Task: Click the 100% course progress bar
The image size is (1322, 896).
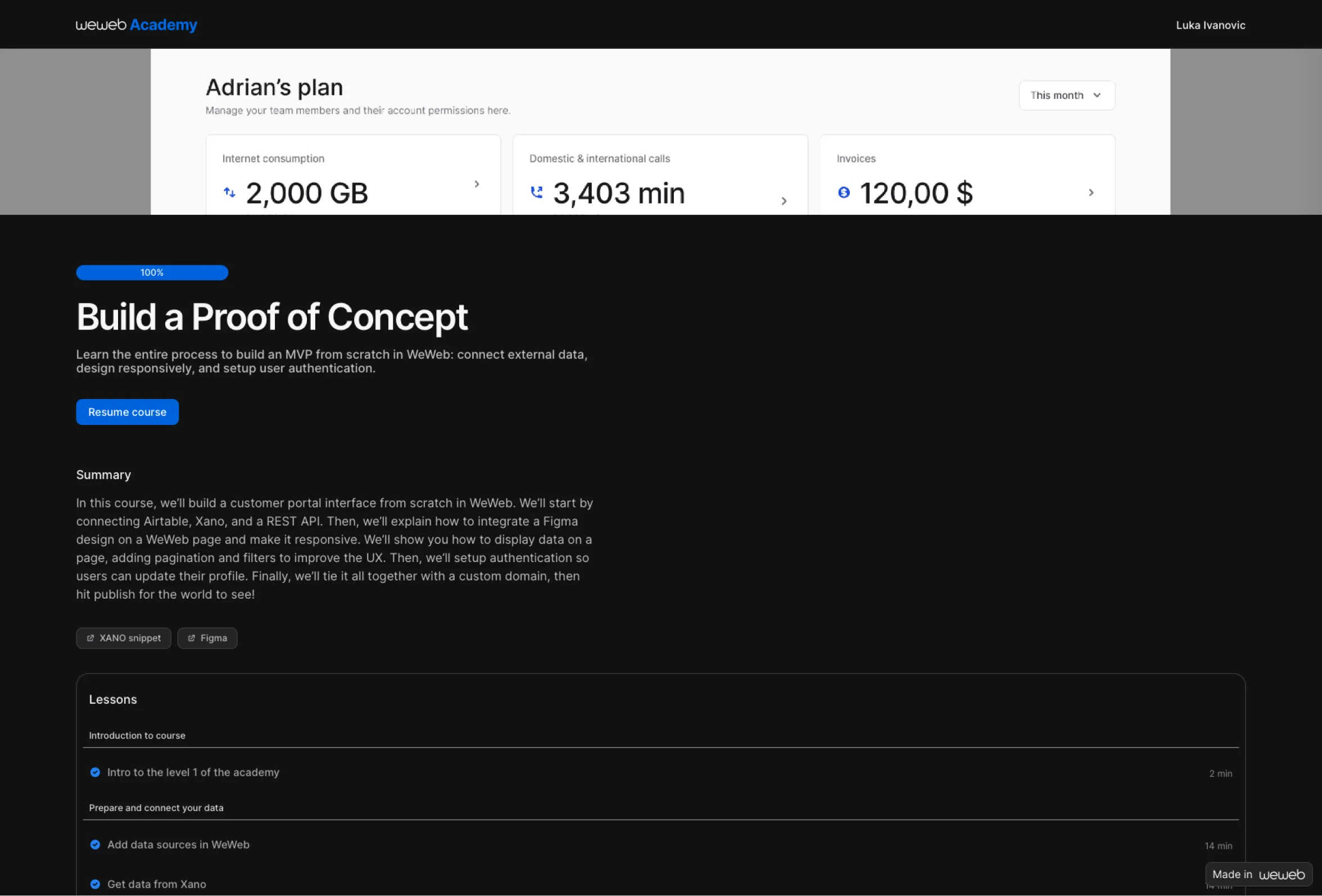Action: 152,273
